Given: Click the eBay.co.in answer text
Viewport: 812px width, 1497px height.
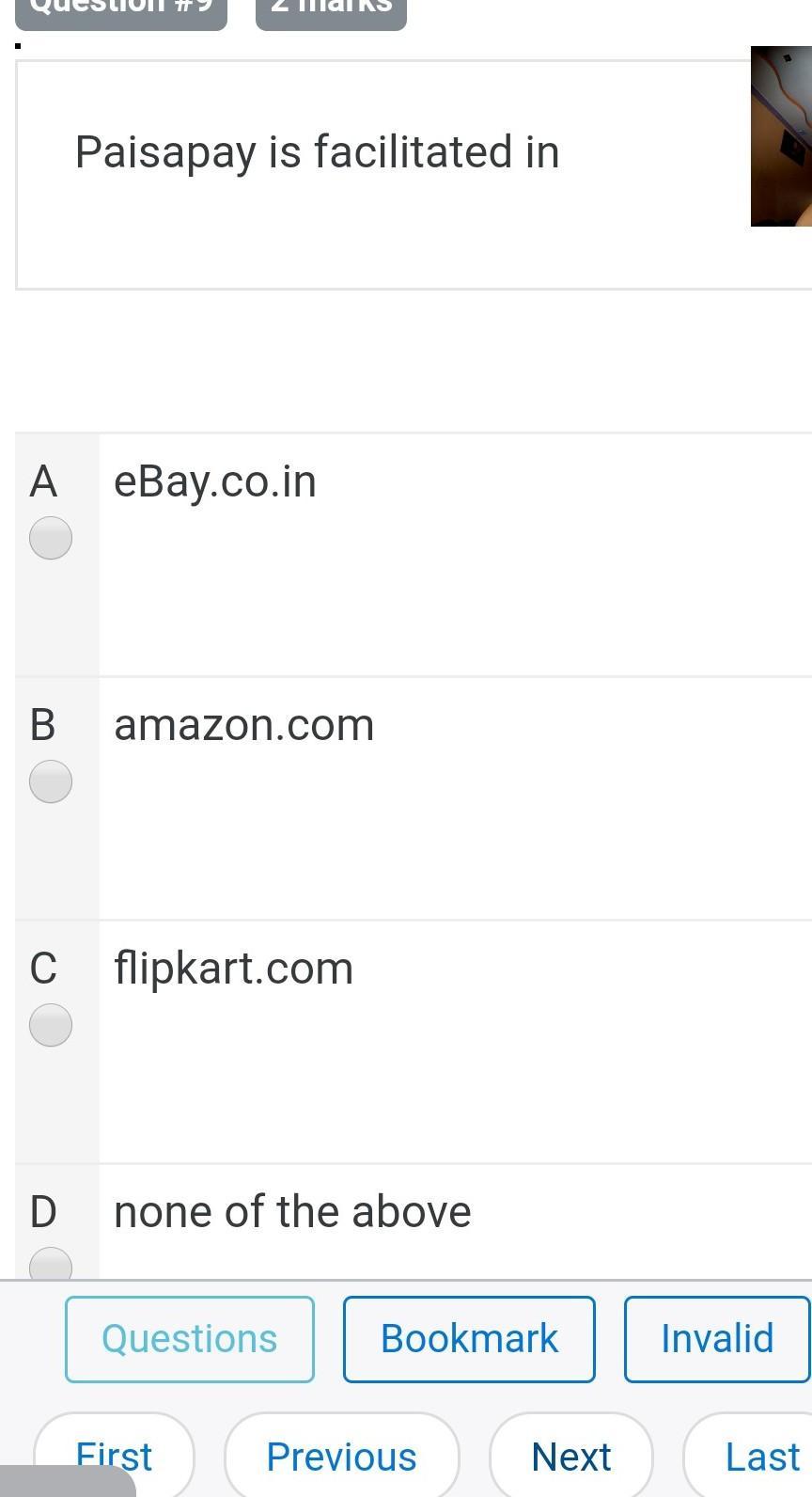Looking at the screenshot, I should coord(215,481).
